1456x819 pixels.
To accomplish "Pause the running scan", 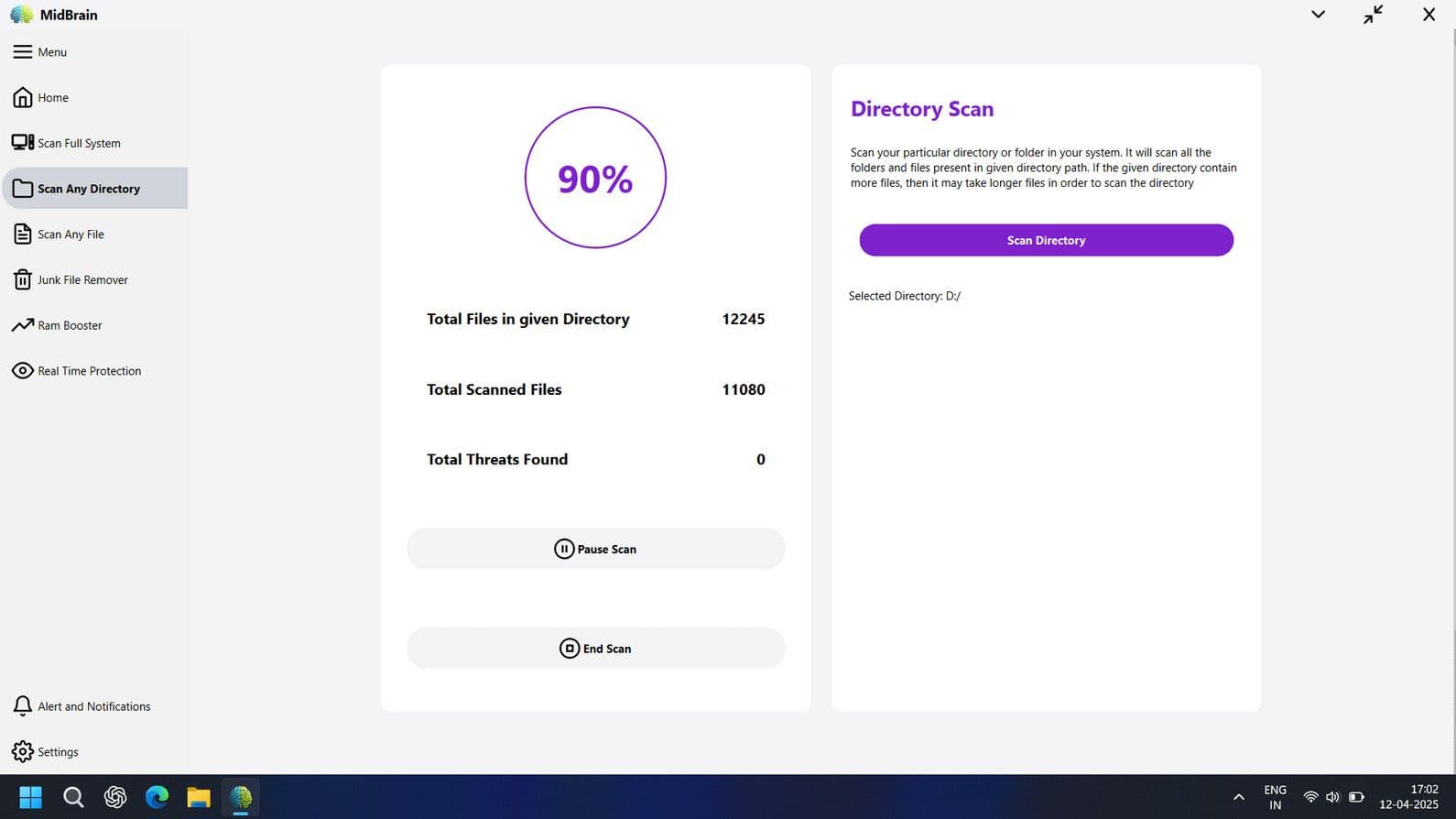I will point(595,549).
